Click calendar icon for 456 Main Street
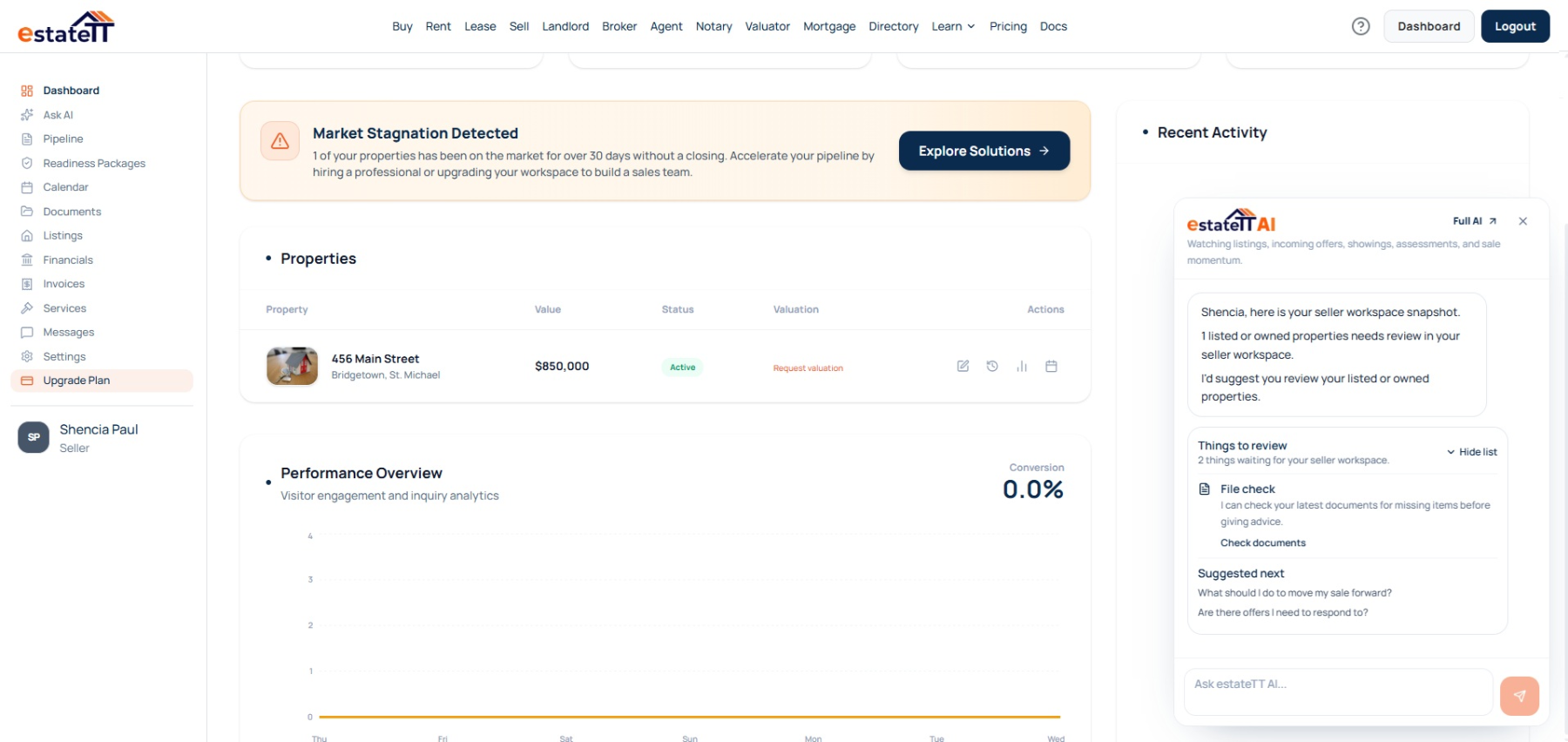Screen dimensions: 1568x742 [1051, 367]
